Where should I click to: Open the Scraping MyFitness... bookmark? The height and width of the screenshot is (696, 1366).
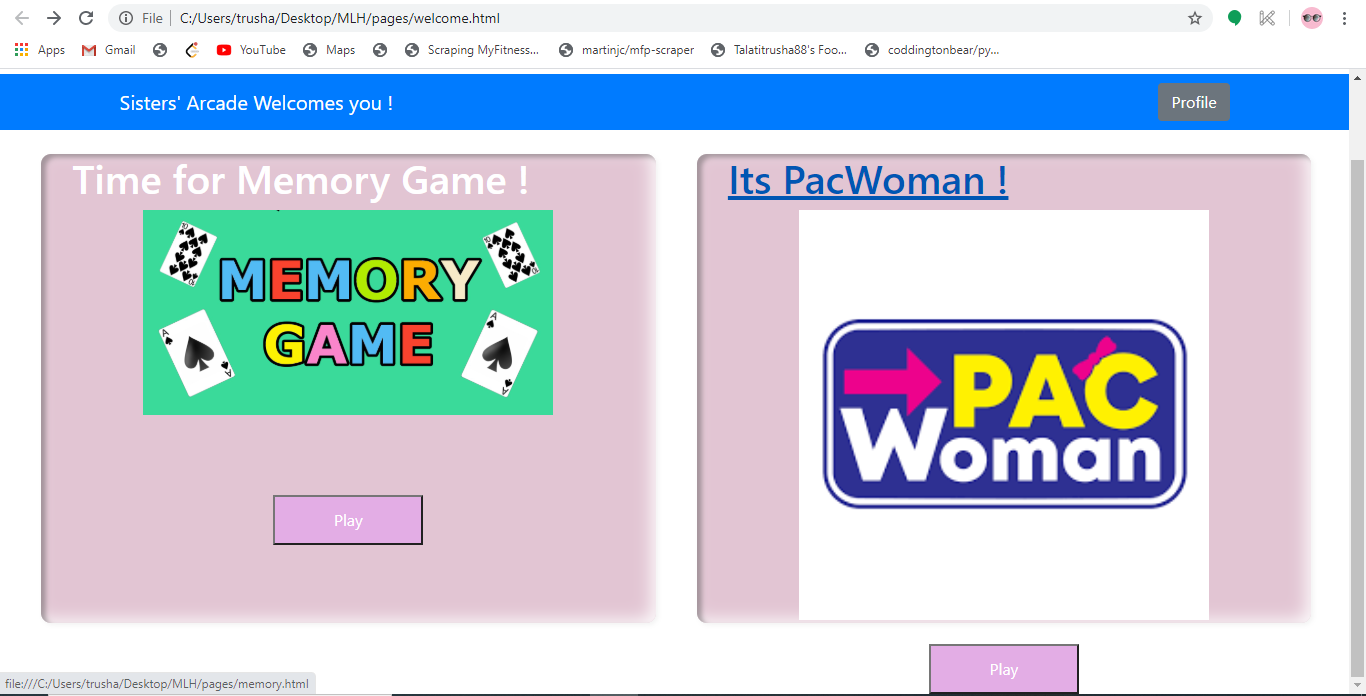point(472,50)
